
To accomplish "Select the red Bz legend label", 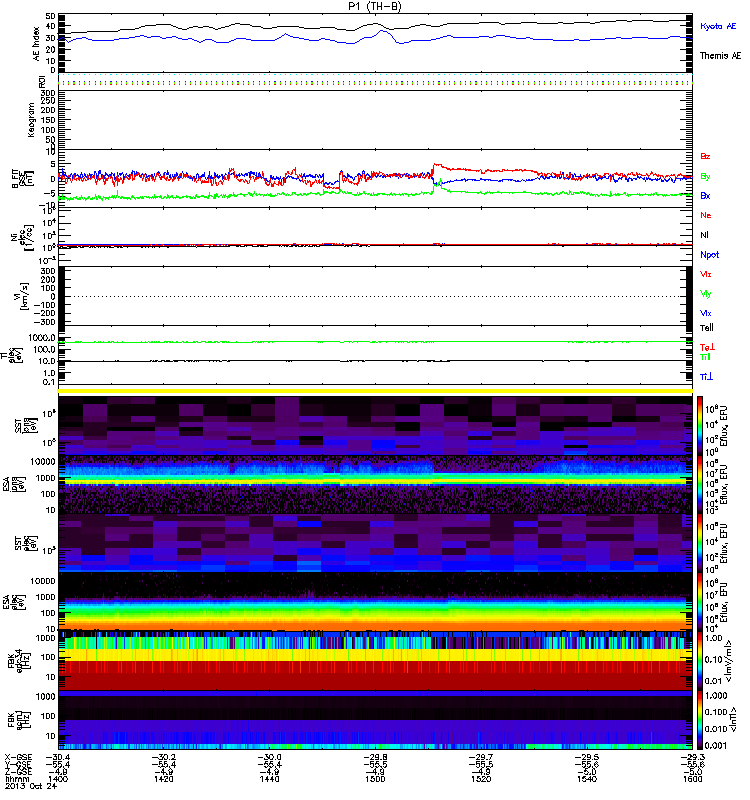I will pos(706,157).
